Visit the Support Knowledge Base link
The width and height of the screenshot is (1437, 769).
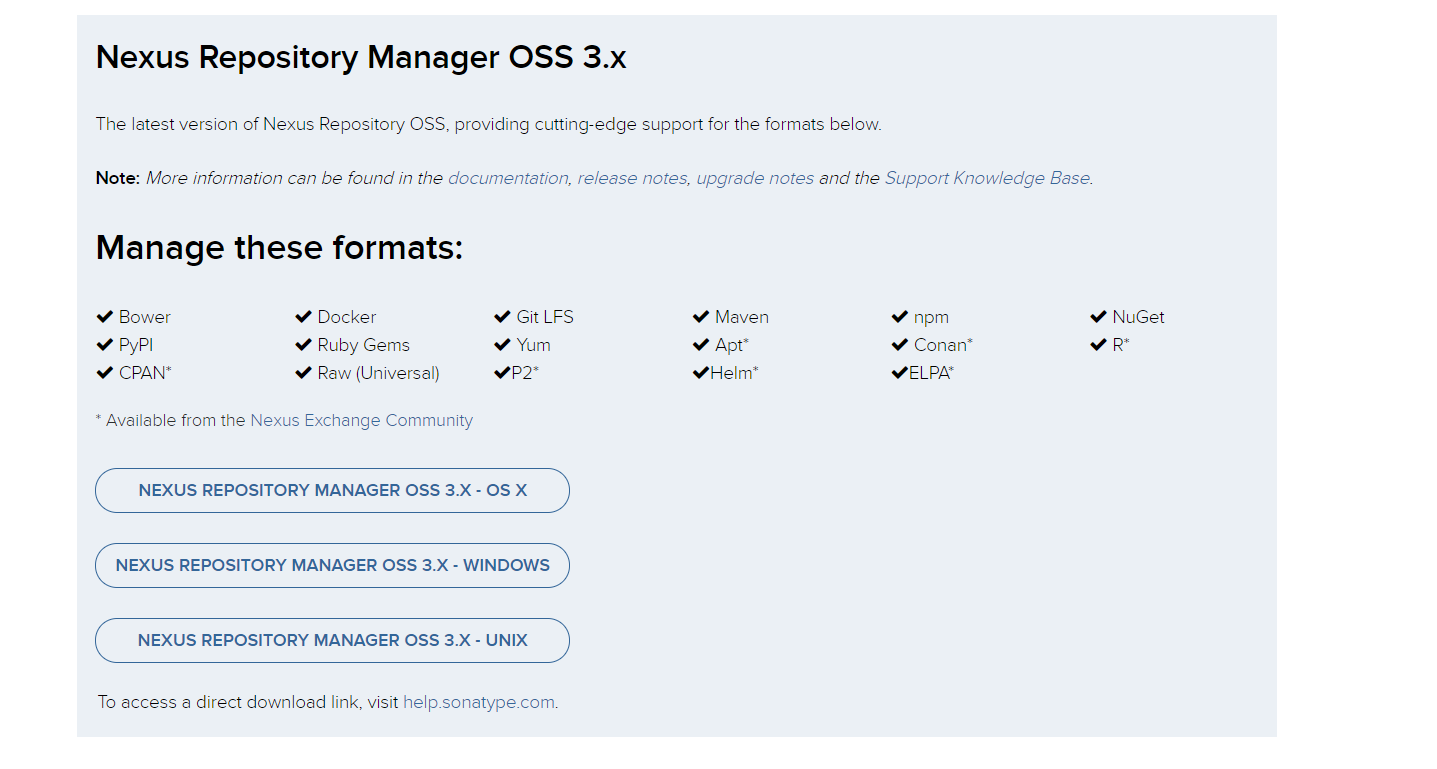point(987,178)
